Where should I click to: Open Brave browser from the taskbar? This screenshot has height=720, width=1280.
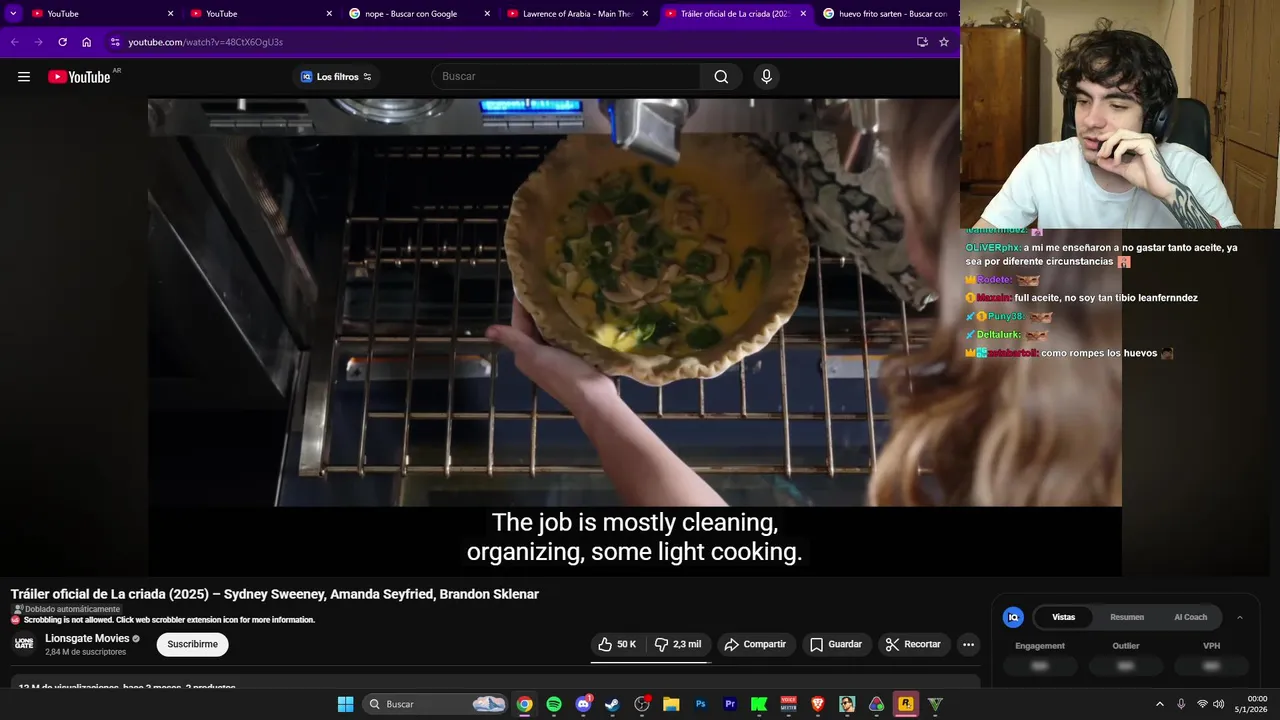[x=818, y=704]
